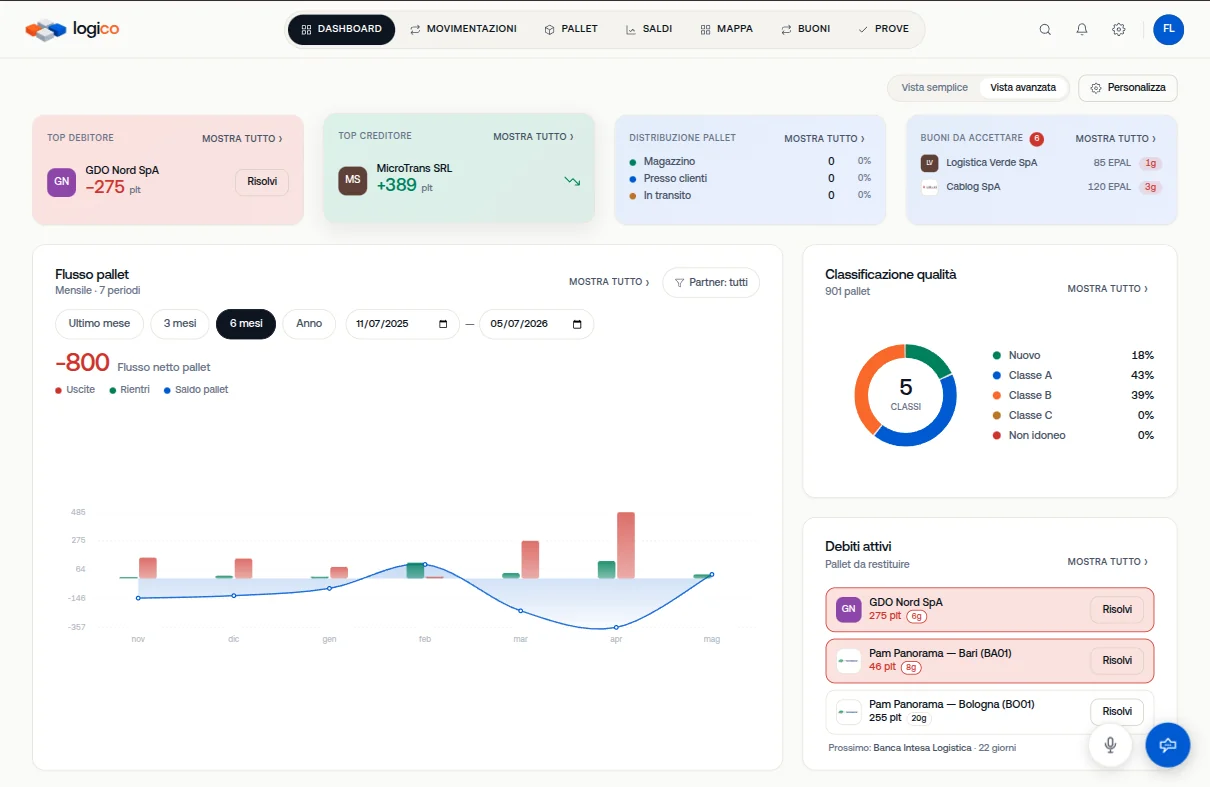Open the settings gear icon

click(1119, 29)
